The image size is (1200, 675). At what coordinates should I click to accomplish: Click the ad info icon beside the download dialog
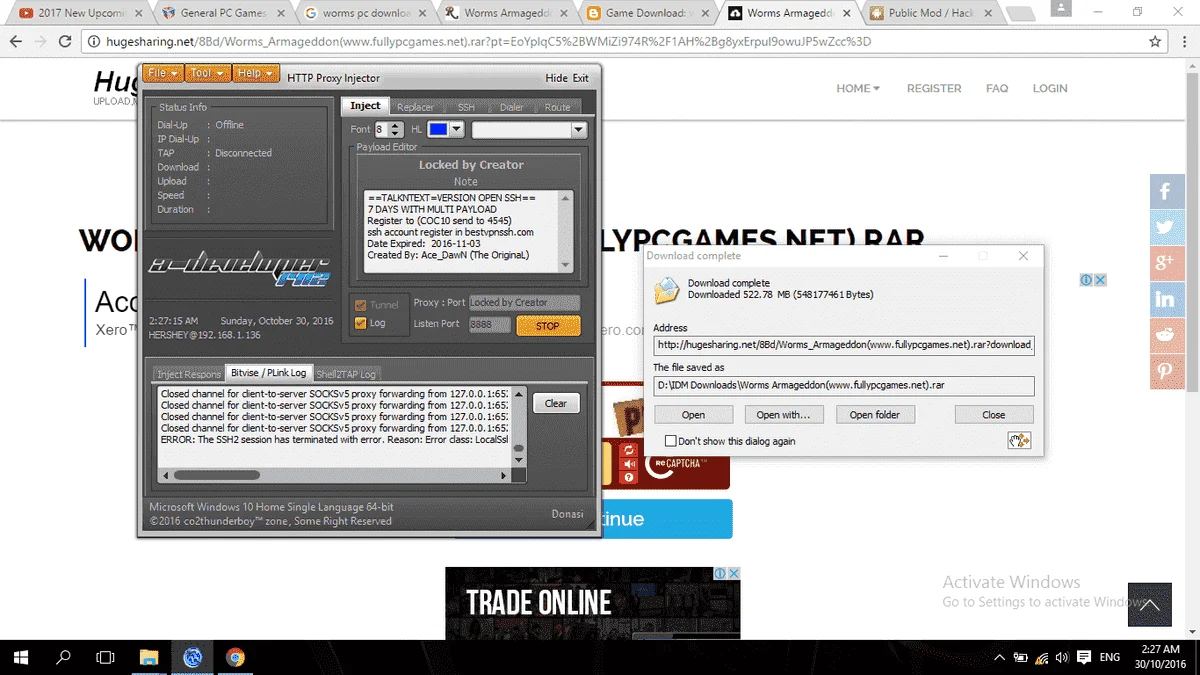point(1086,280)
